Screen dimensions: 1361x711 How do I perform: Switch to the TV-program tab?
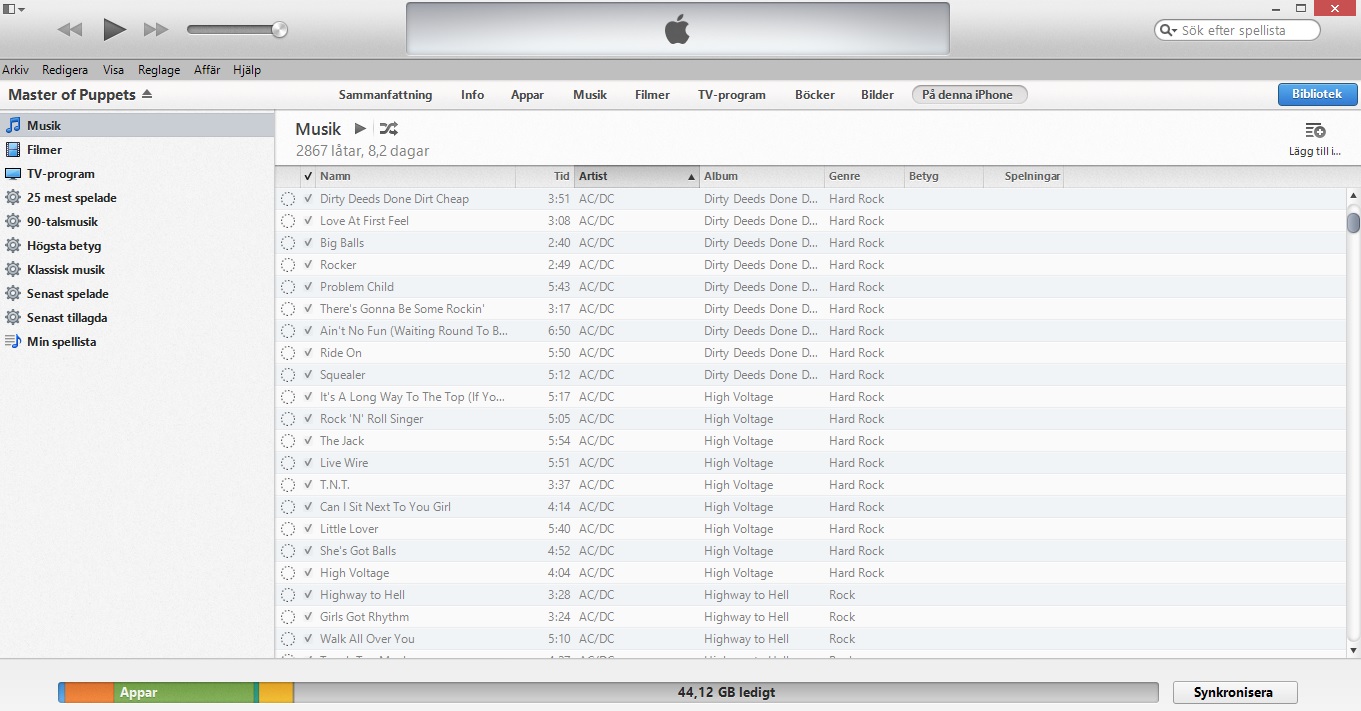pyautogui.click(x=732, y=95)
